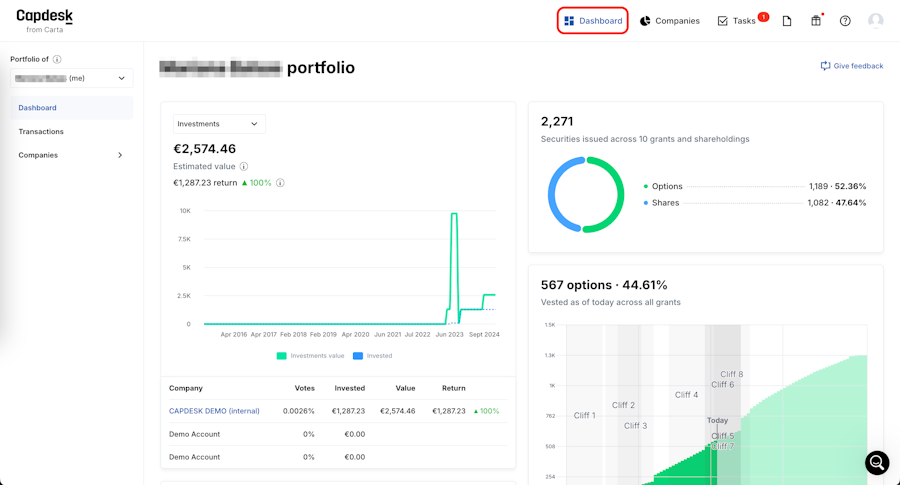
Task: Open the Investments dropdown
Action: coord(218,124)
